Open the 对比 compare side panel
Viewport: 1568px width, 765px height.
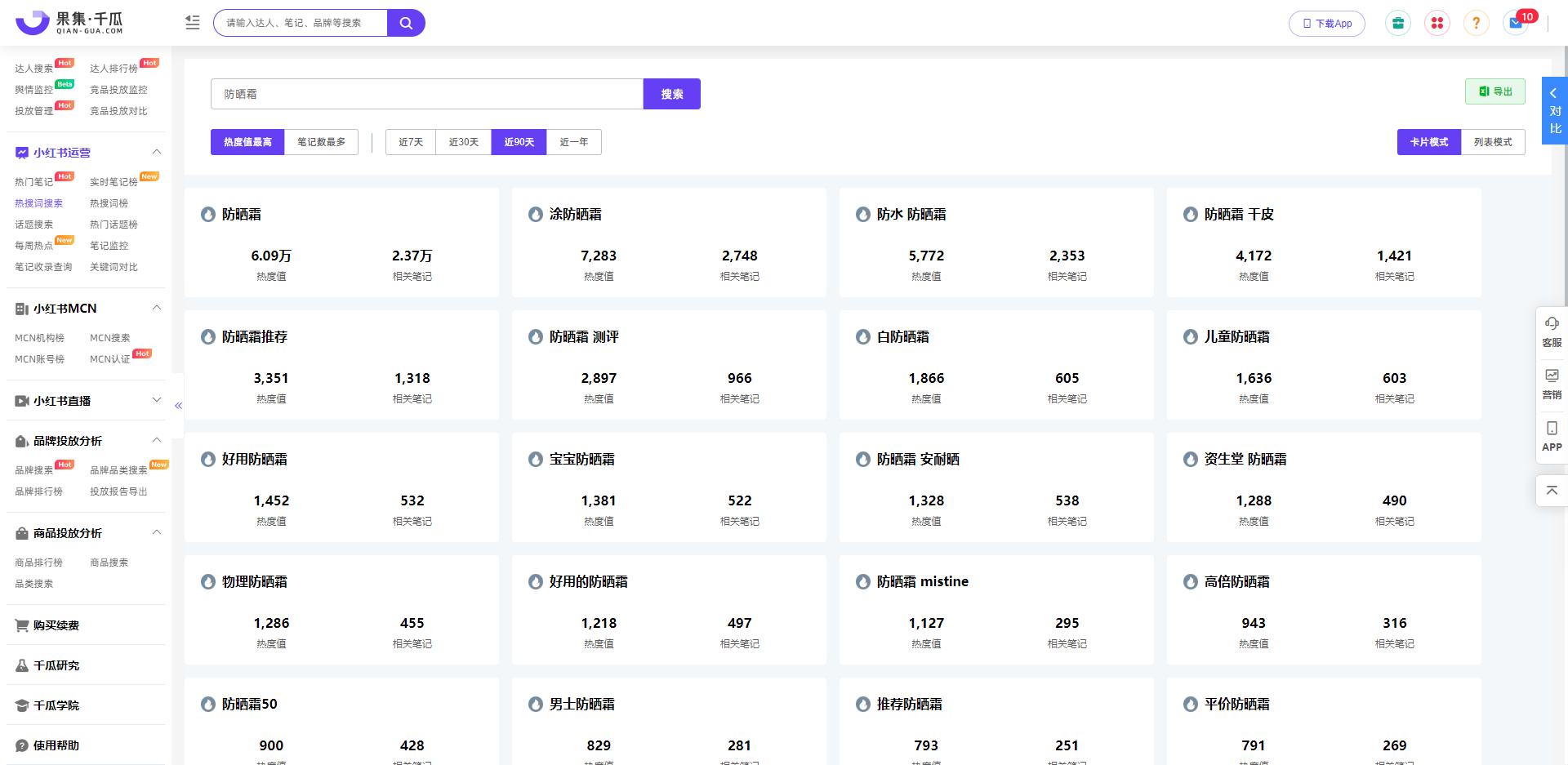[x=1555, y=110]
